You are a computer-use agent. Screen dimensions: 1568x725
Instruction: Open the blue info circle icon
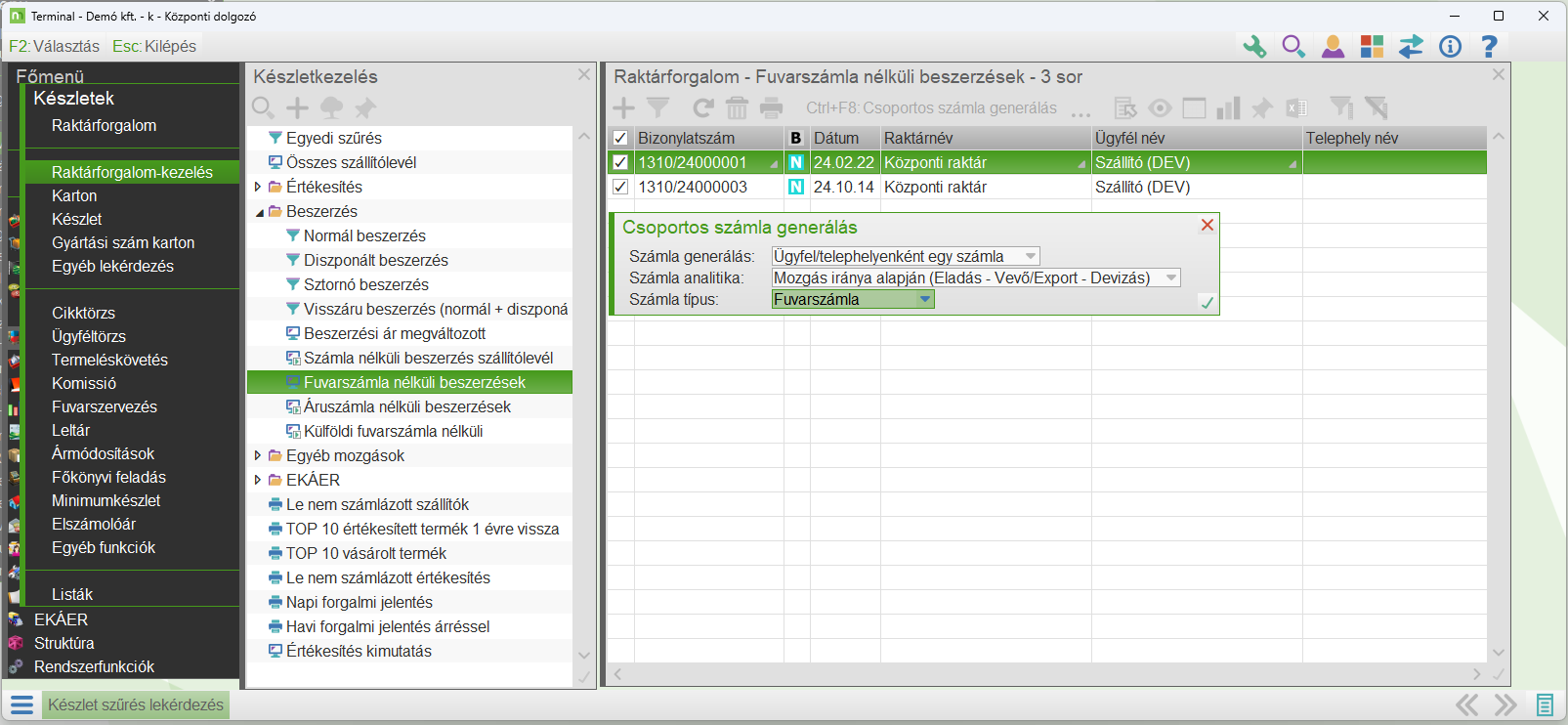coord(1450,46)
